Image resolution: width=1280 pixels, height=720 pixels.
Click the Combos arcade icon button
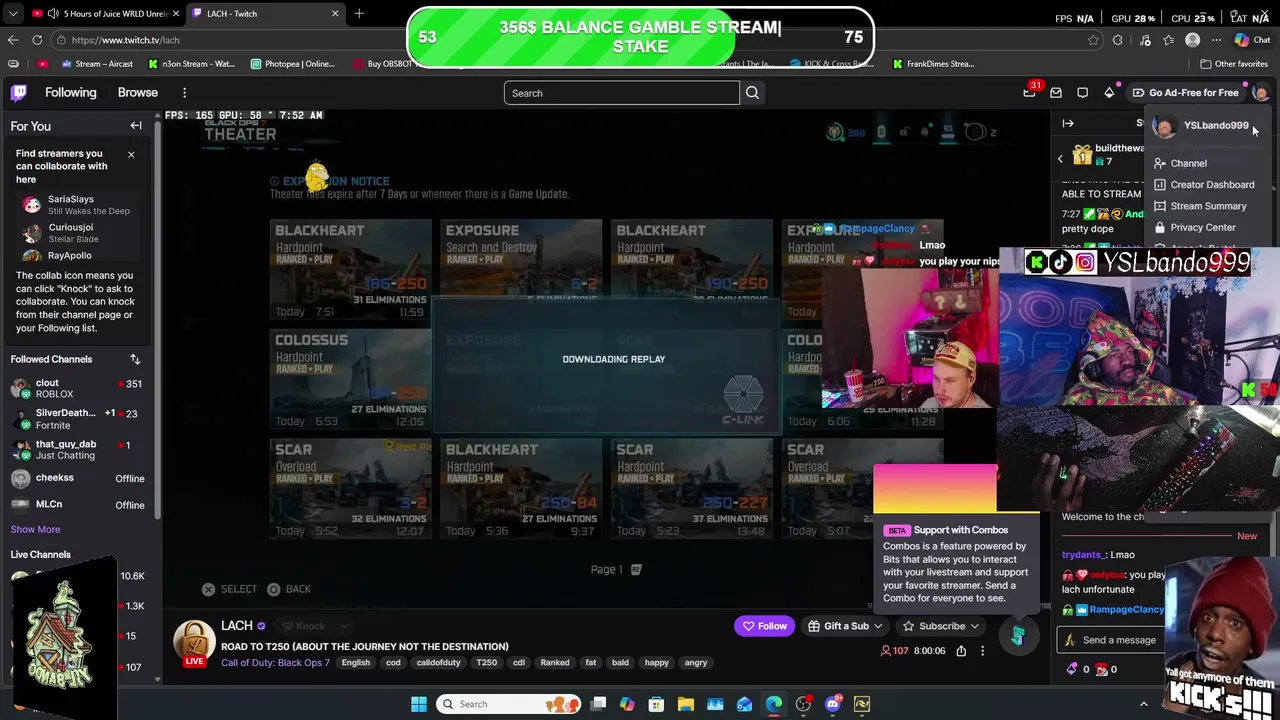pyautogui.click(x=1018, y=636)
